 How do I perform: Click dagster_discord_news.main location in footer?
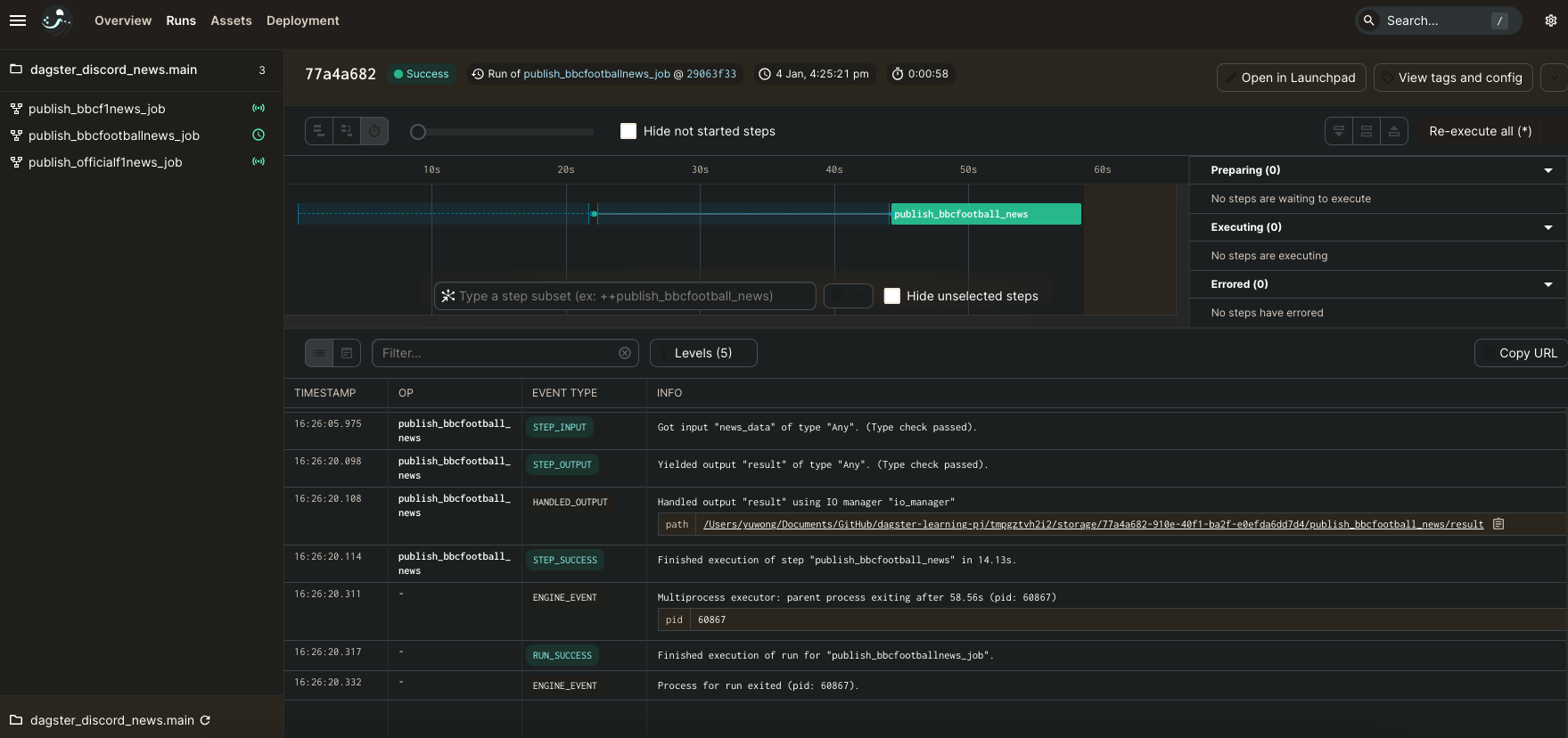[111, 720]
